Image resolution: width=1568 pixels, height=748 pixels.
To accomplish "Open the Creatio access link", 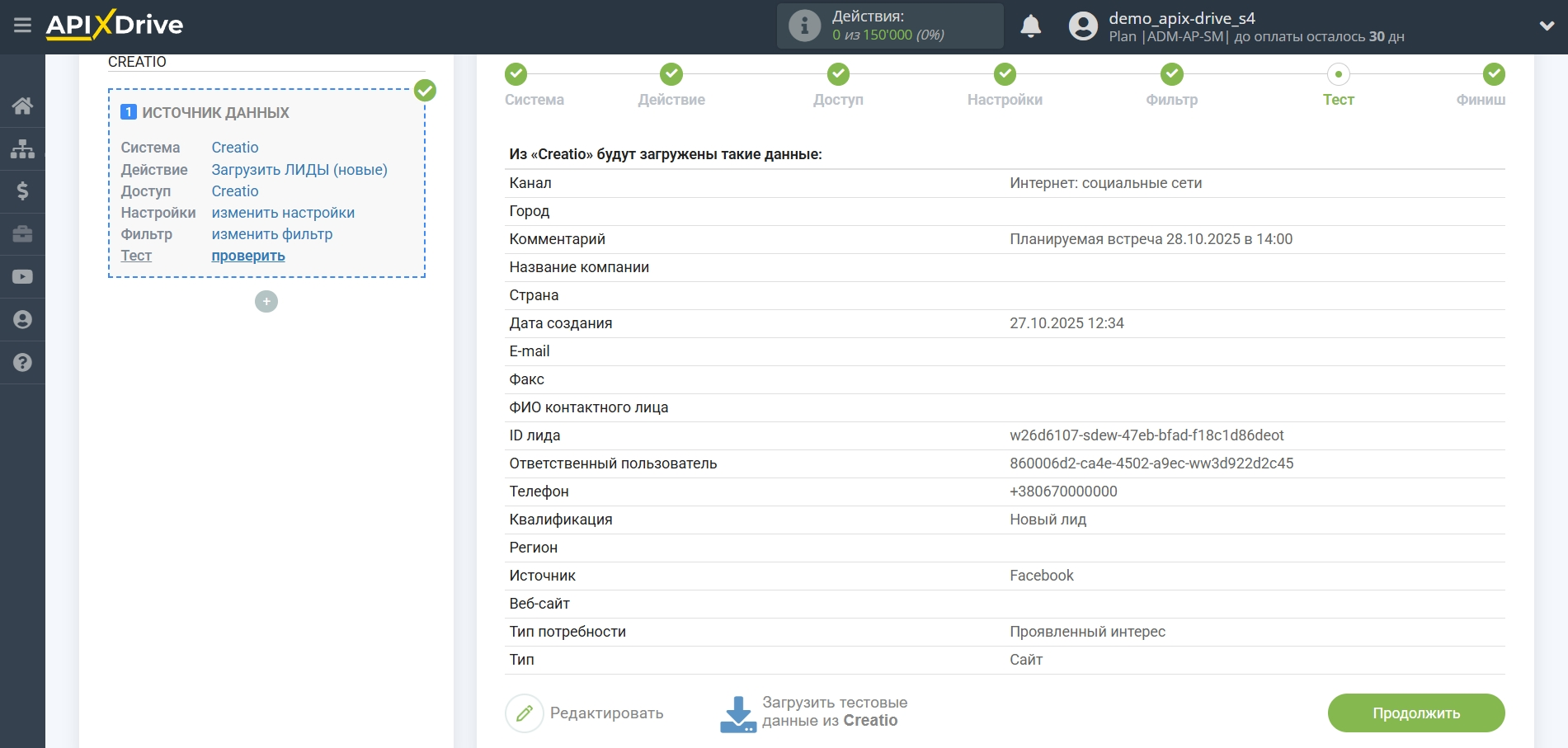I will point(235,191).
